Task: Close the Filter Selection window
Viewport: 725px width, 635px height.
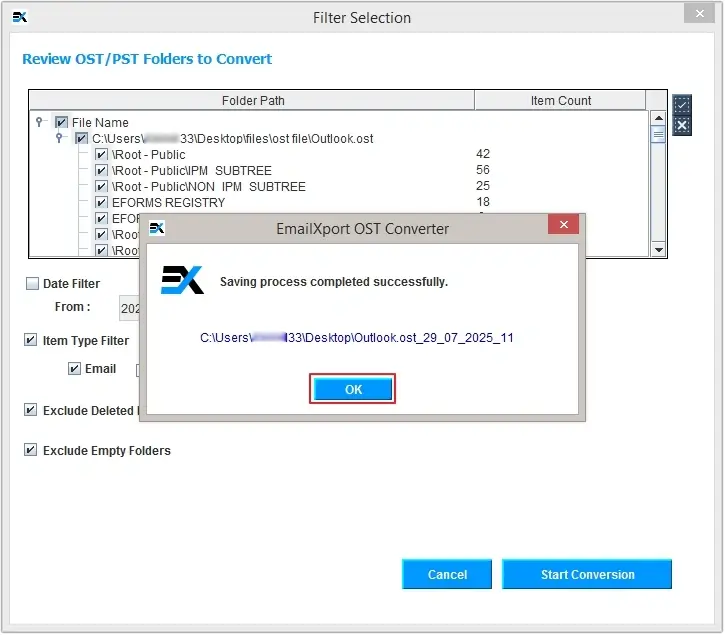Action: pyautogui.click(x=697, y=14)
